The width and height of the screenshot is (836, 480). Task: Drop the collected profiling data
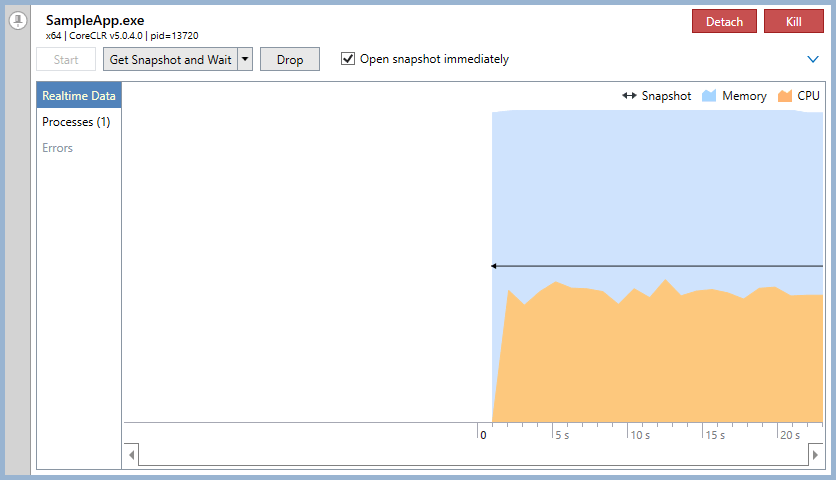(x=290, y=59)
